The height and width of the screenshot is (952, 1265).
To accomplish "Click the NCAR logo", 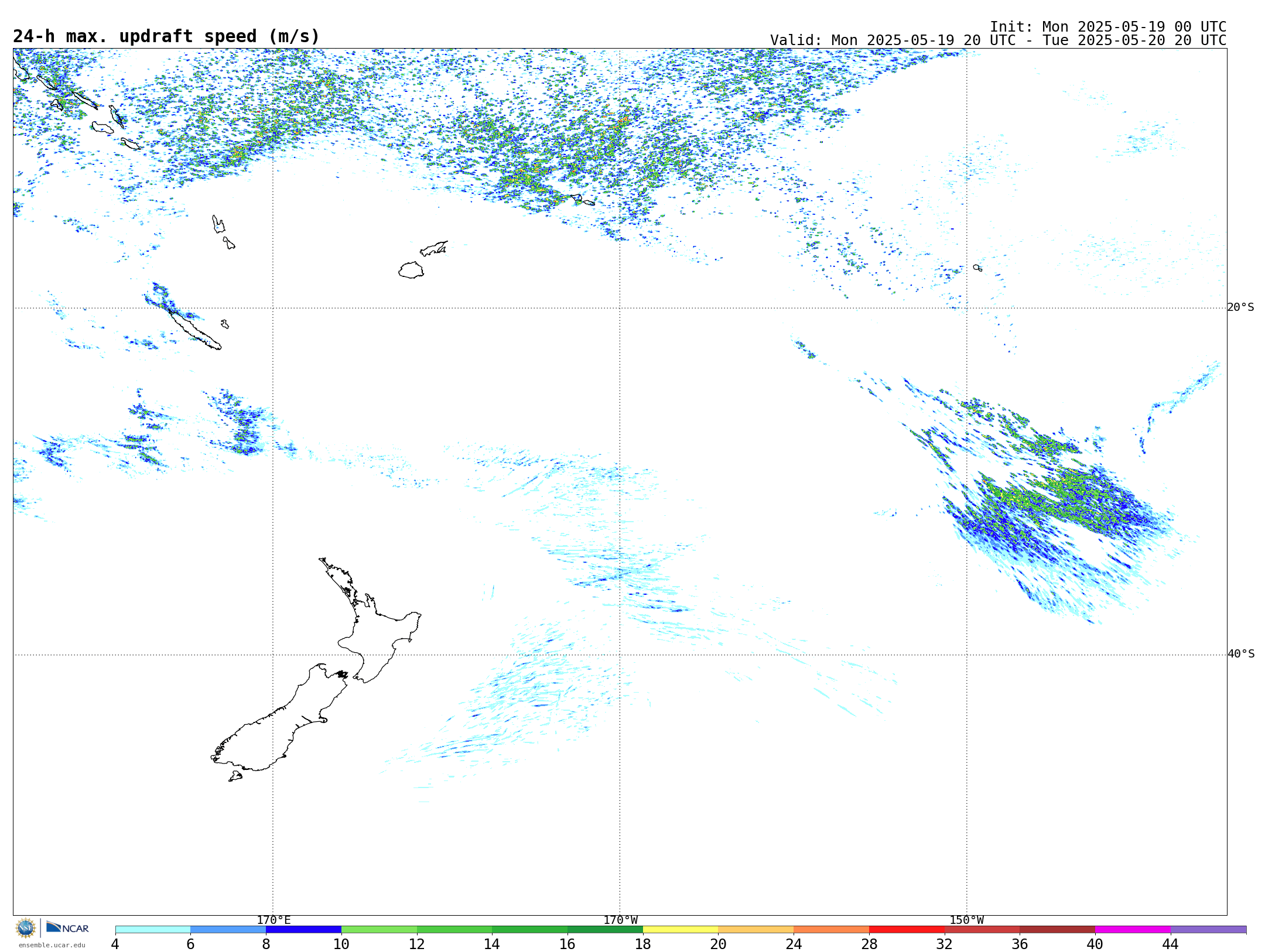I will 67,928.
